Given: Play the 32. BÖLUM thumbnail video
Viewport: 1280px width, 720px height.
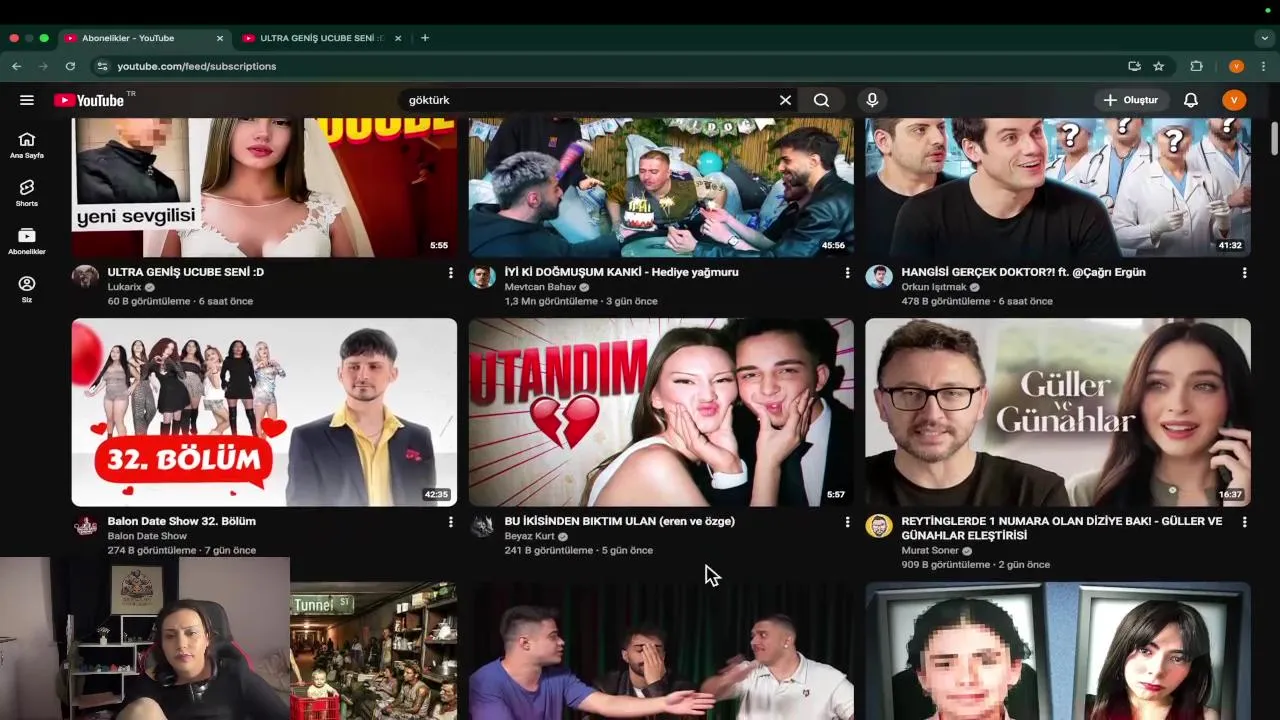Looking at the screenshot, I should click(264, 412).
